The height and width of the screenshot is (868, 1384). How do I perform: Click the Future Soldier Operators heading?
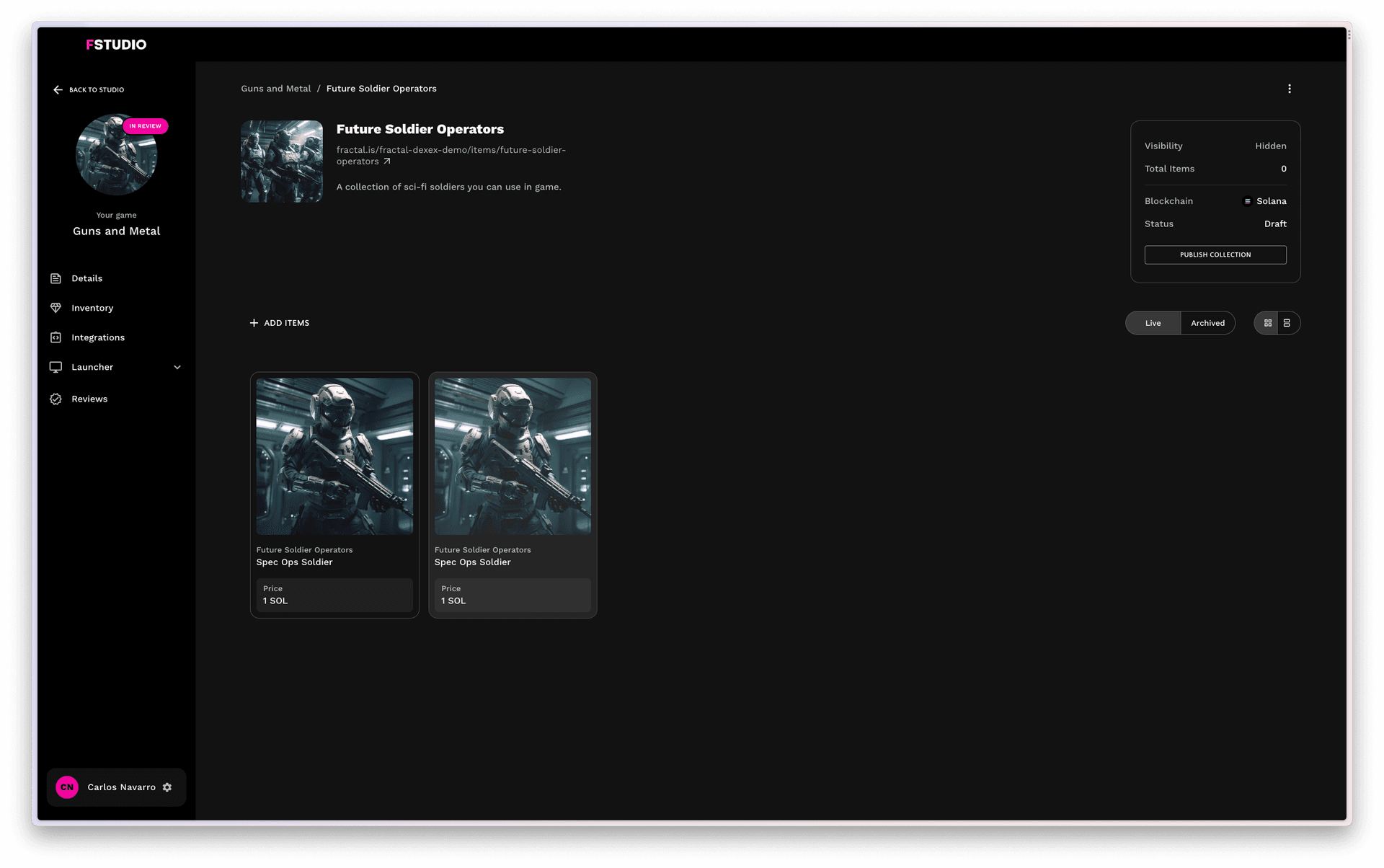coord(420,130)
